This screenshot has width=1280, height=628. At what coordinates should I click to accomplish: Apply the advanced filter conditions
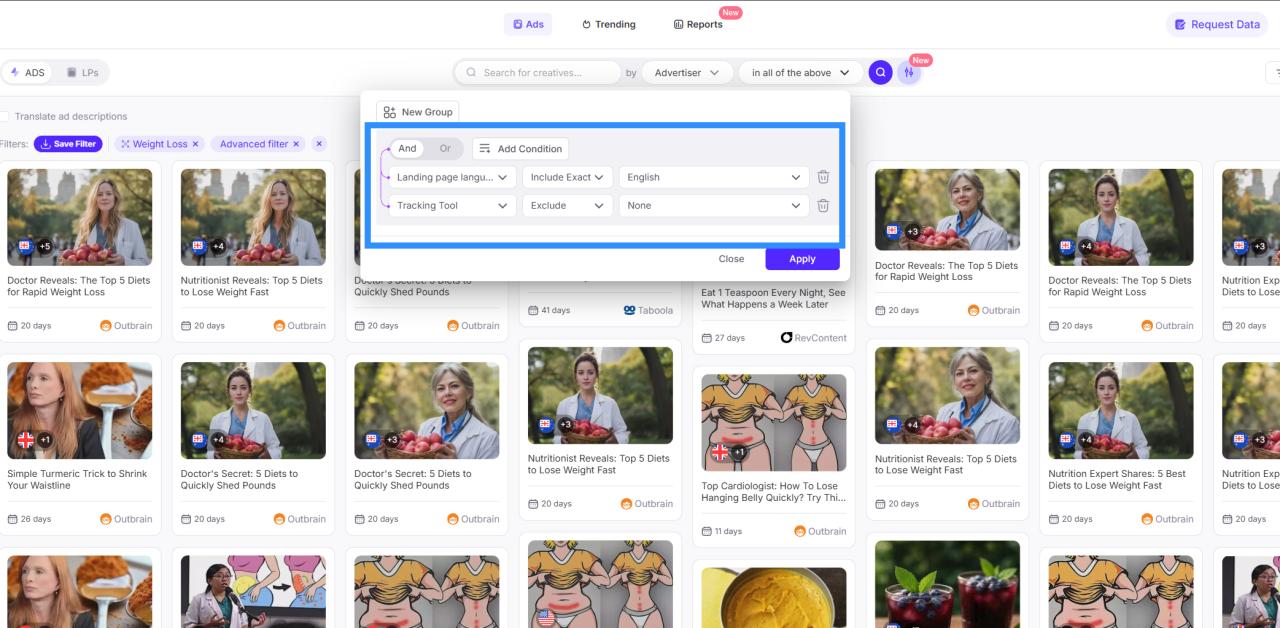click(802, 259)
